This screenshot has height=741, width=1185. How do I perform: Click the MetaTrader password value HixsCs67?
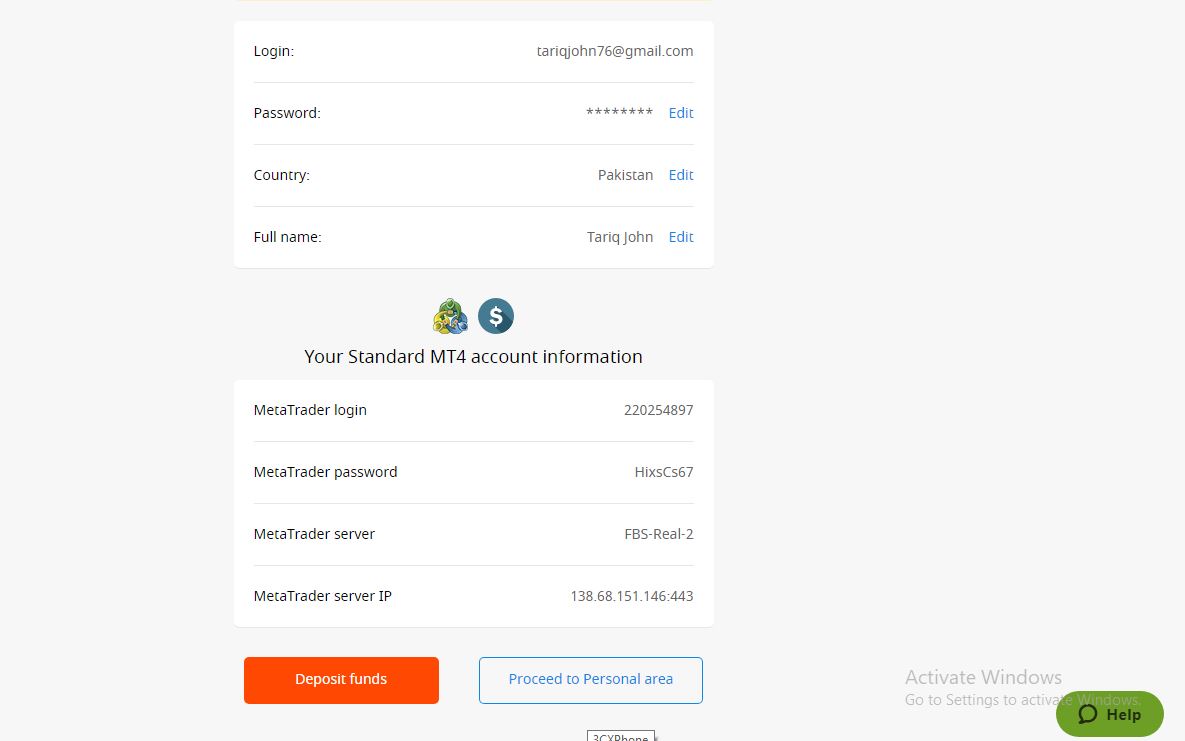click(663, 472)
